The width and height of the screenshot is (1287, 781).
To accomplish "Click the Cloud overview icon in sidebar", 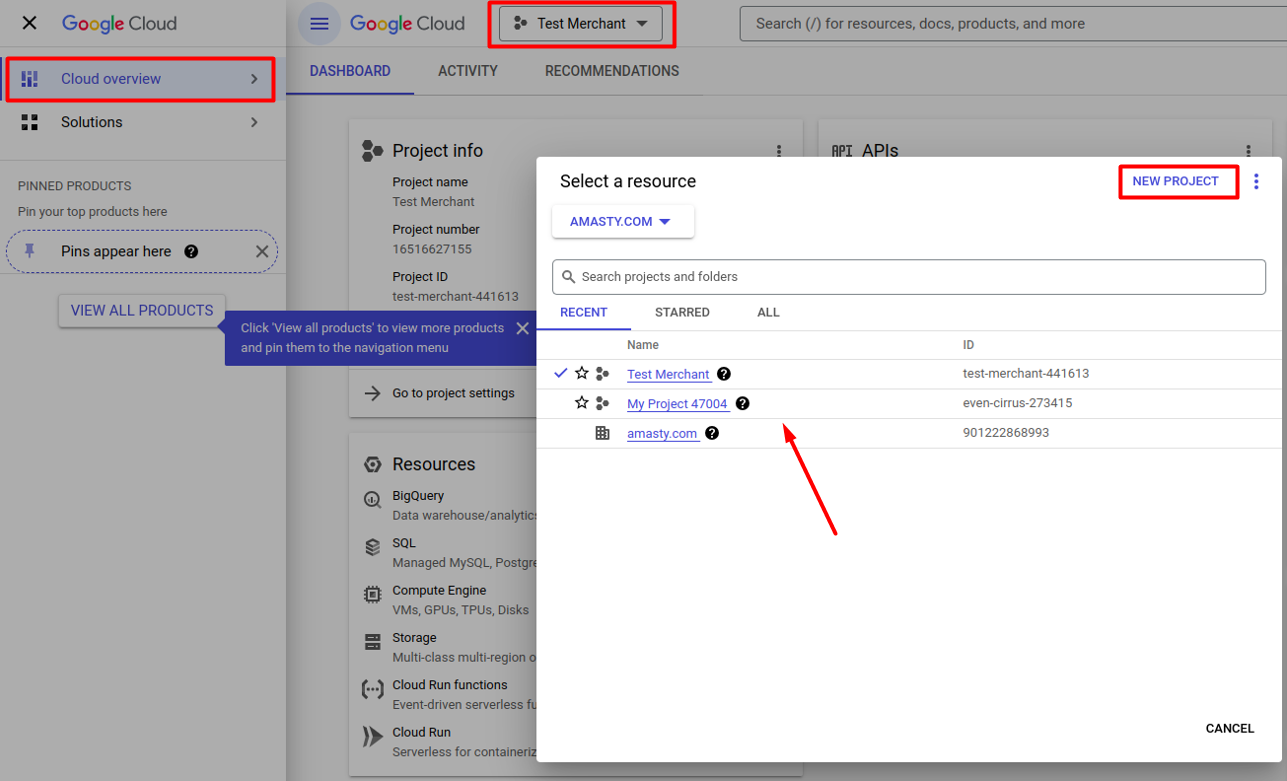I will tap(30, 79).
